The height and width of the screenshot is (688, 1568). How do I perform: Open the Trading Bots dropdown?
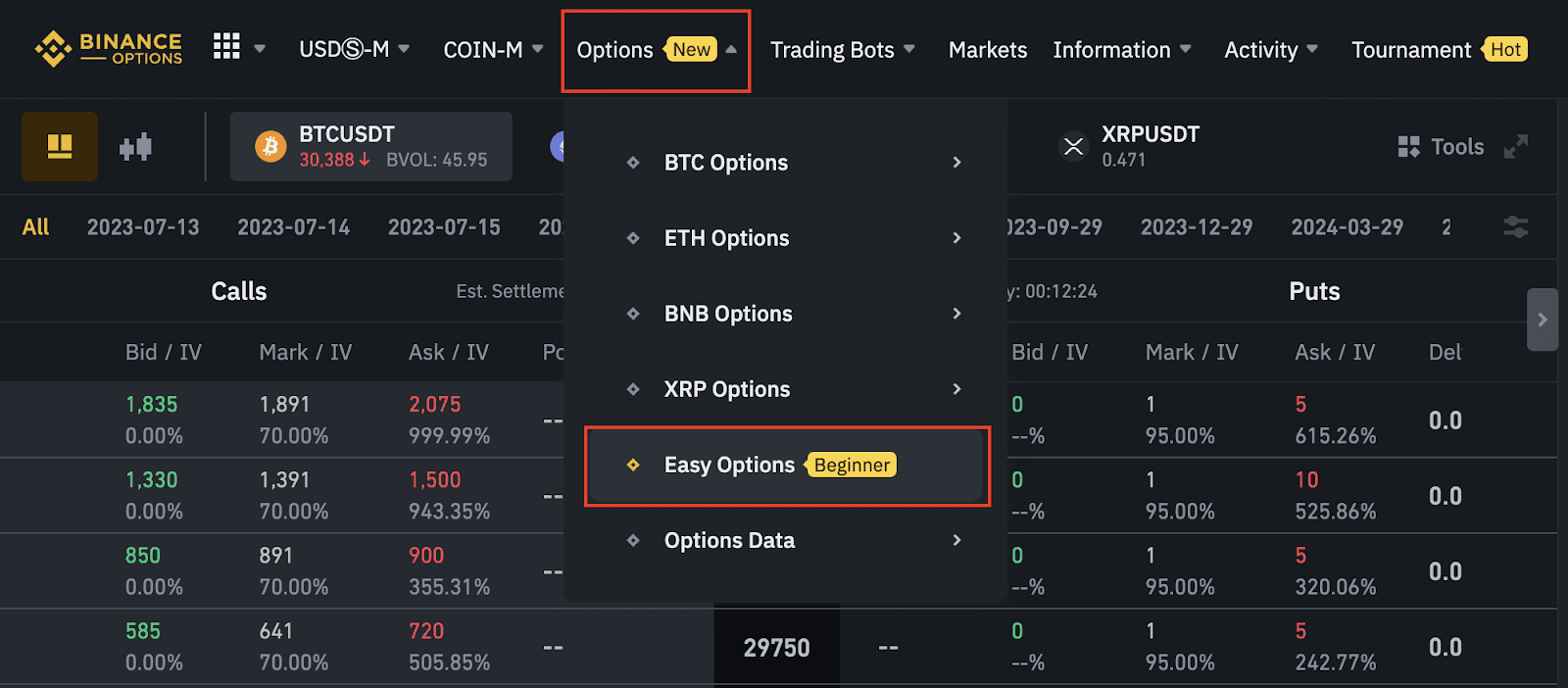pos(842,49)
